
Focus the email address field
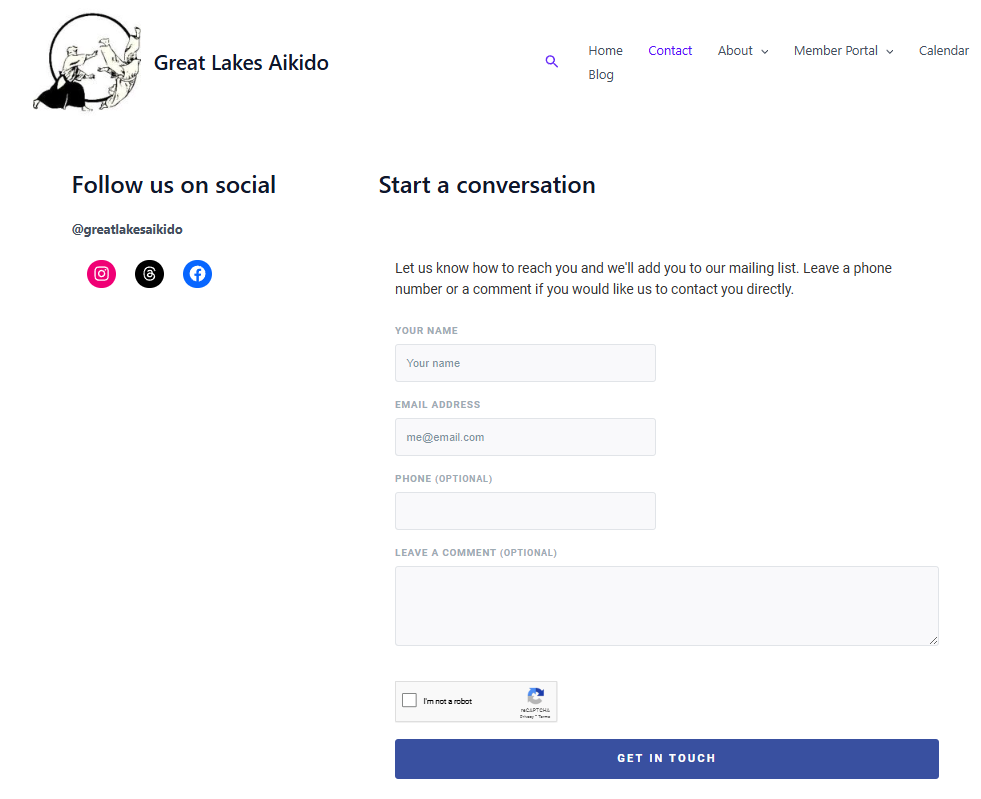coord(525,437)
